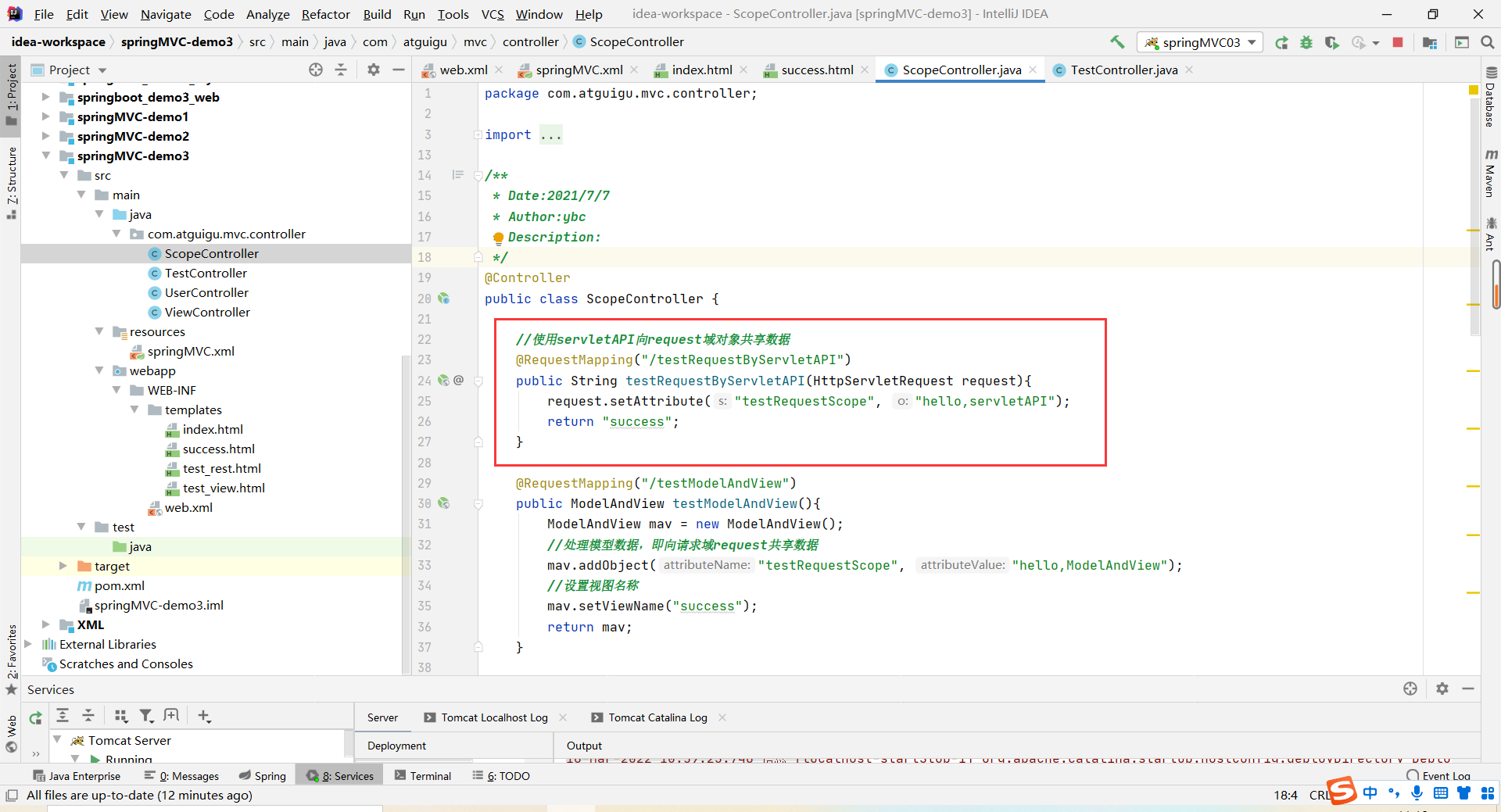
Task: Start debugging with the bug icon
Action: [1306, 42]
